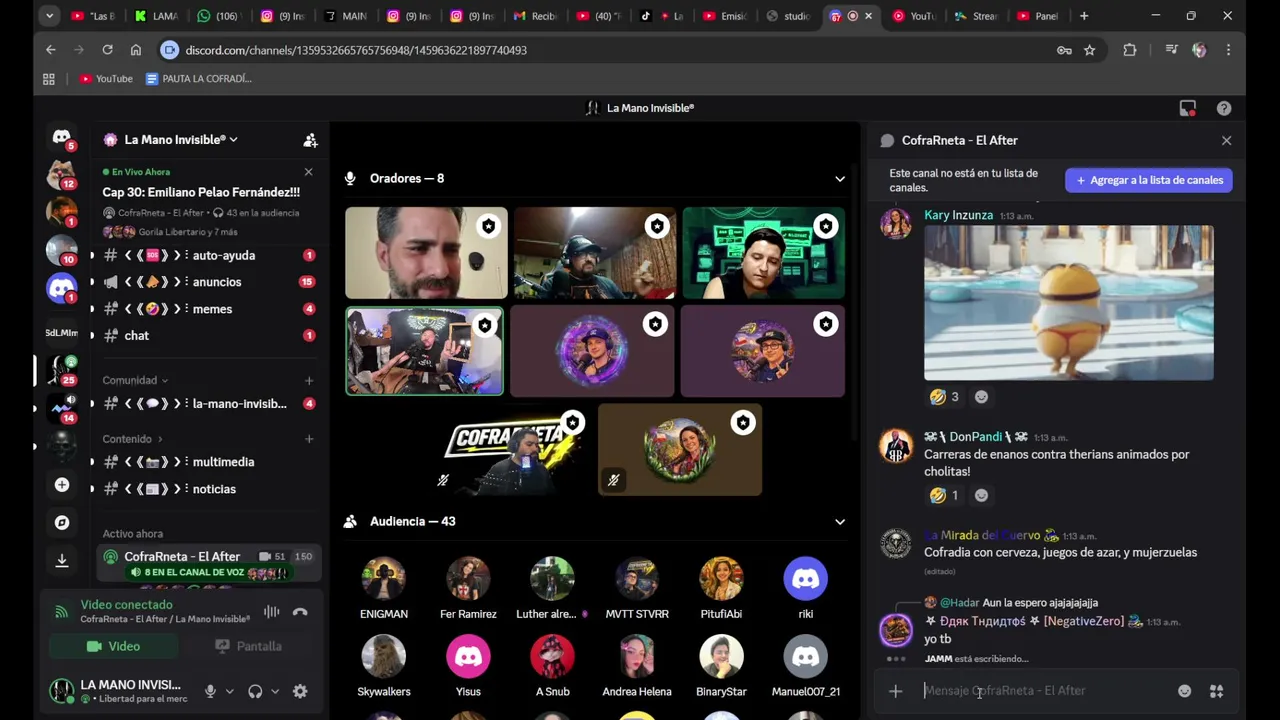This screenshot has height=720, width=1280.
Task: Open the noticias channel
Action: click(x=208, y=489)
